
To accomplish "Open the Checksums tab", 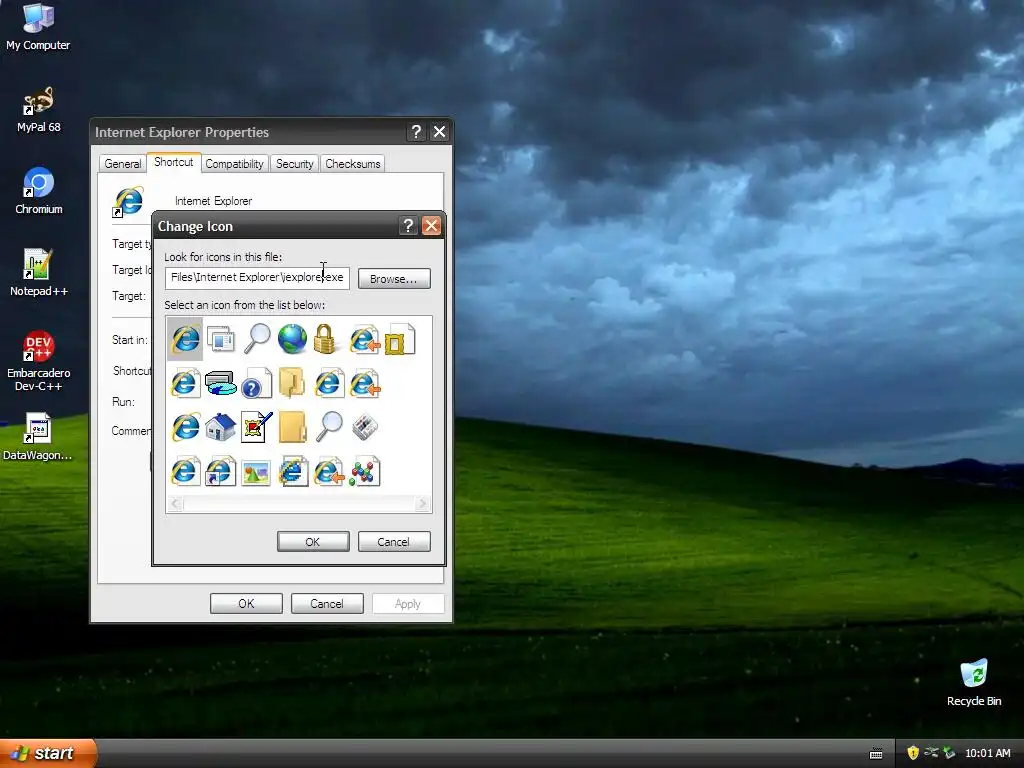I will coord(353,164).
